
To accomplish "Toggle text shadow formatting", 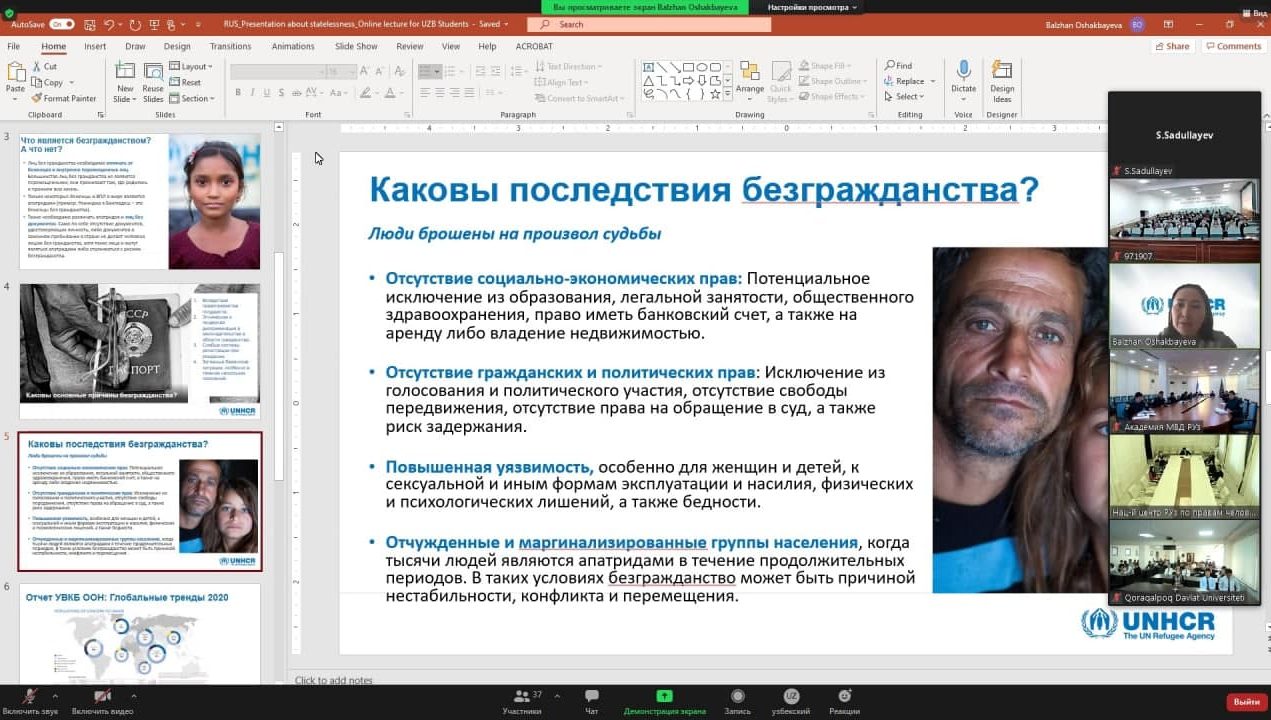I will 280,92.
